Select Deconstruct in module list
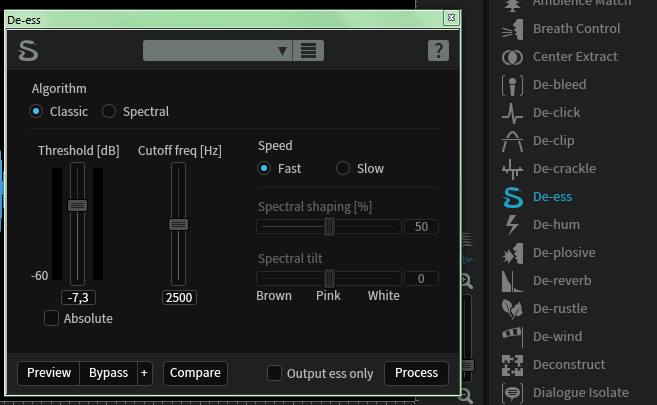Image resolution: width=657 pixels, height=405 pixels. pos(569,364)
